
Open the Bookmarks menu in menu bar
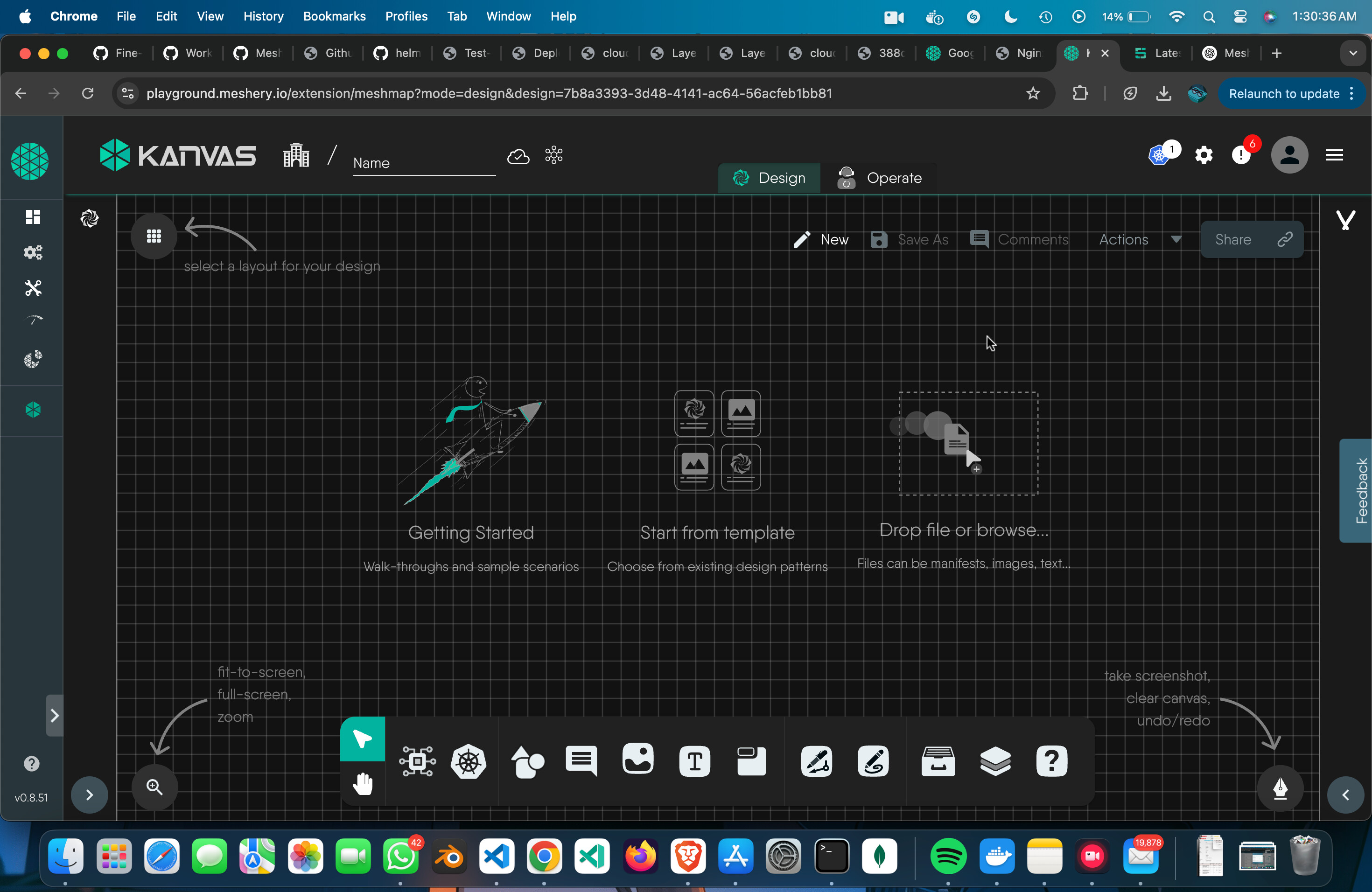click(x=334, y=16)
